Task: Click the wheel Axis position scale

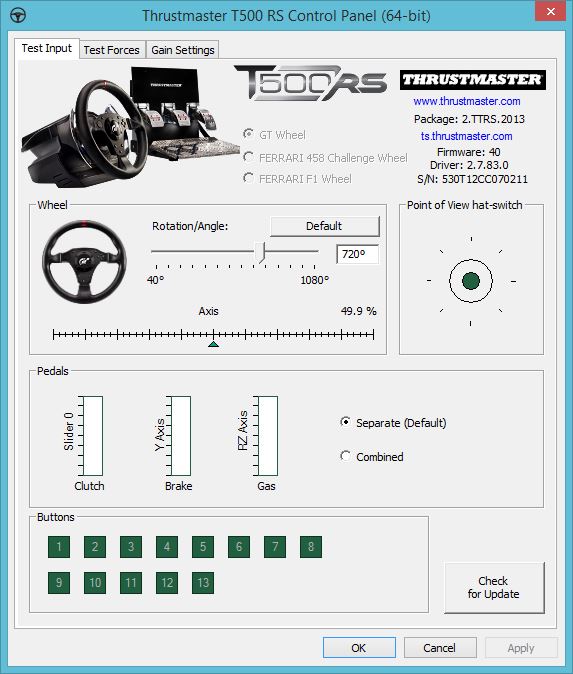Action: click(213, 334)
